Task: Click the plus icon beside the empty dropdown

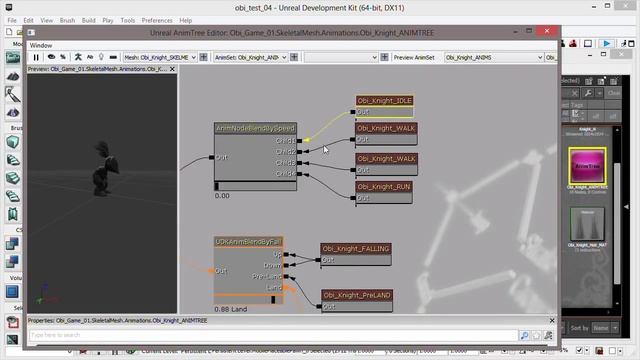Action: coord(384,58)
